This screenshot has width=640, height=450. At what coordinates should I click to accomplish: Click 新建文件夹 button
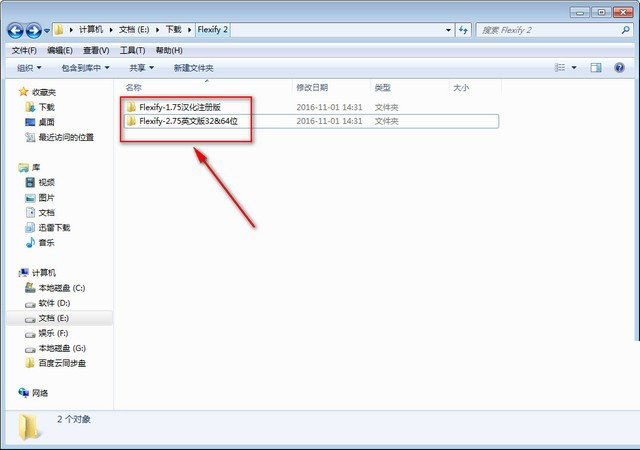click(x=193, y=68)
